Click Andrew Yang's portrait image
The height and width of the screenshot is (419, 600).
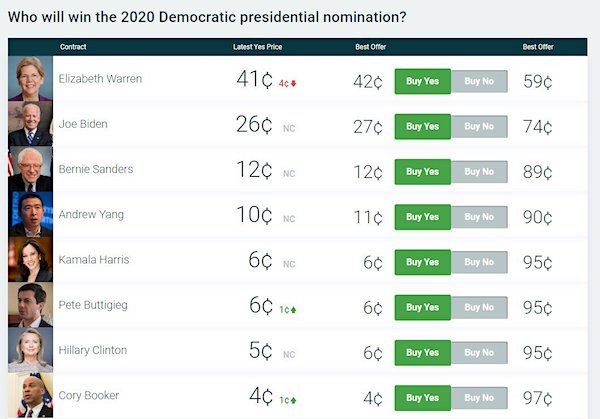(30, 214)
